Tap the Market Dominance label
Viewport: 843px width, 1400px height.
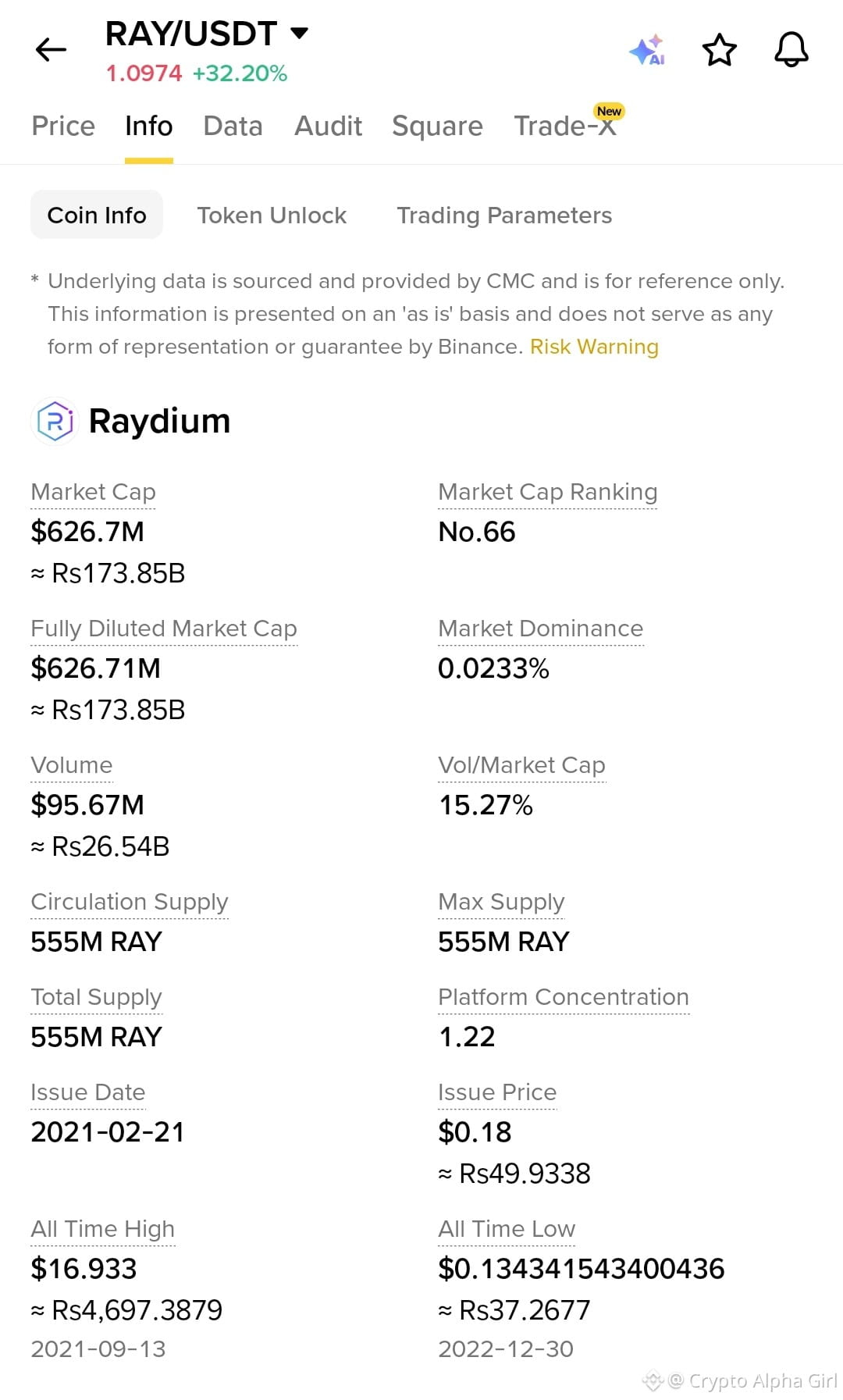point(540,629)
